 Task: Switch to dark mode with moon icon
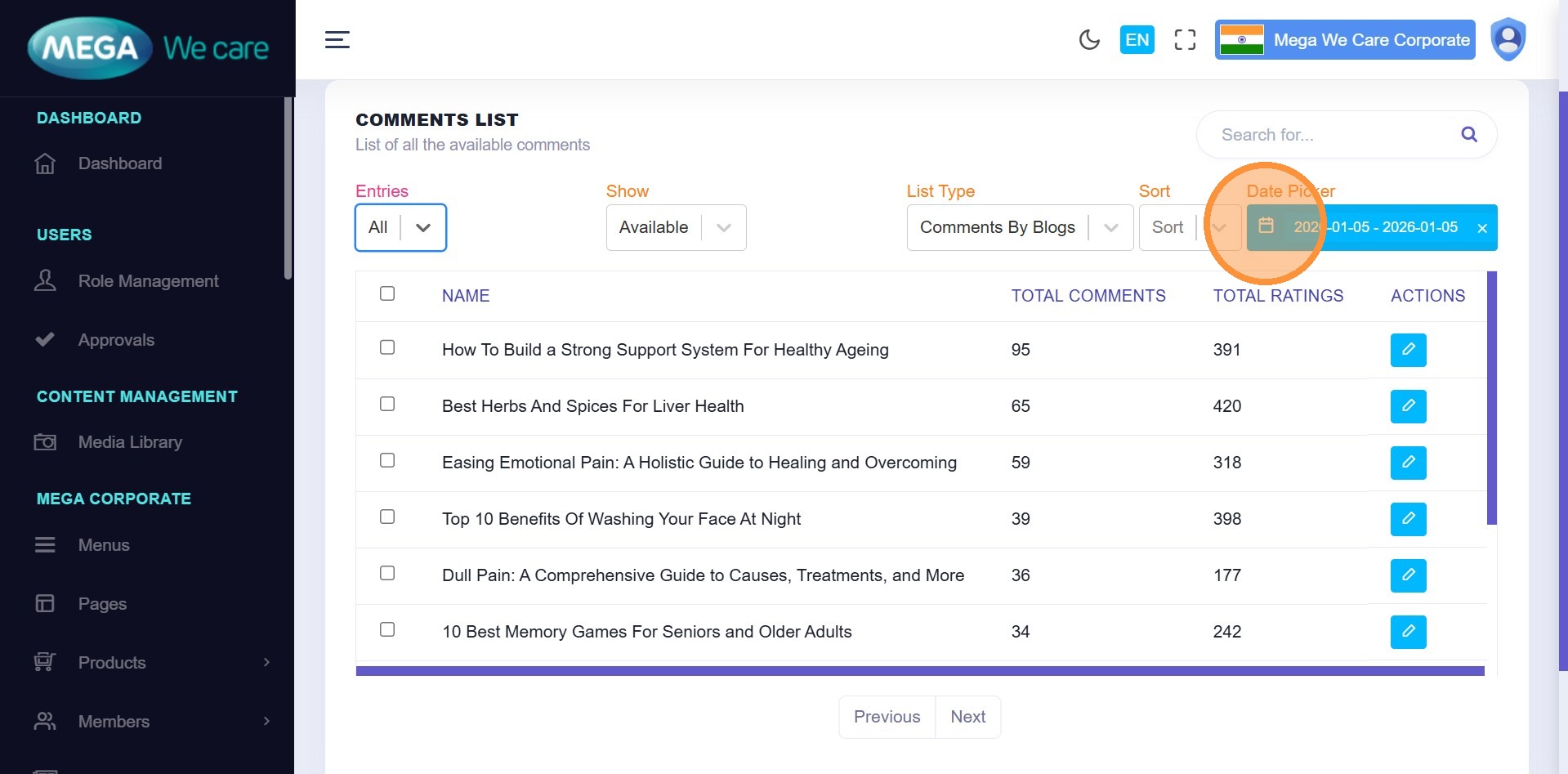pyautogui.click(x=1089, y=39)
